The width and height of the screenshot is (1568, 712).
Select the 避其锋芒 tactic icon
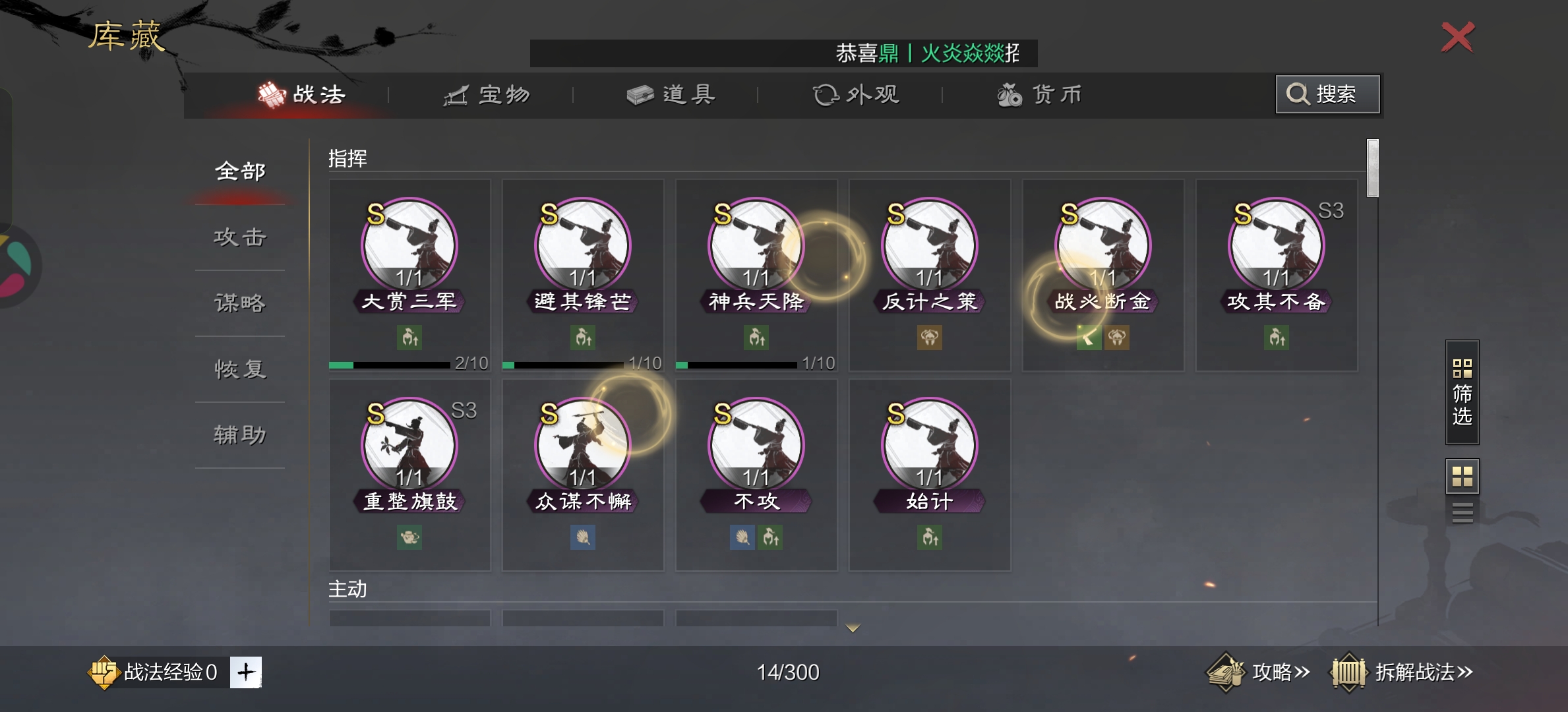[582, 245]
